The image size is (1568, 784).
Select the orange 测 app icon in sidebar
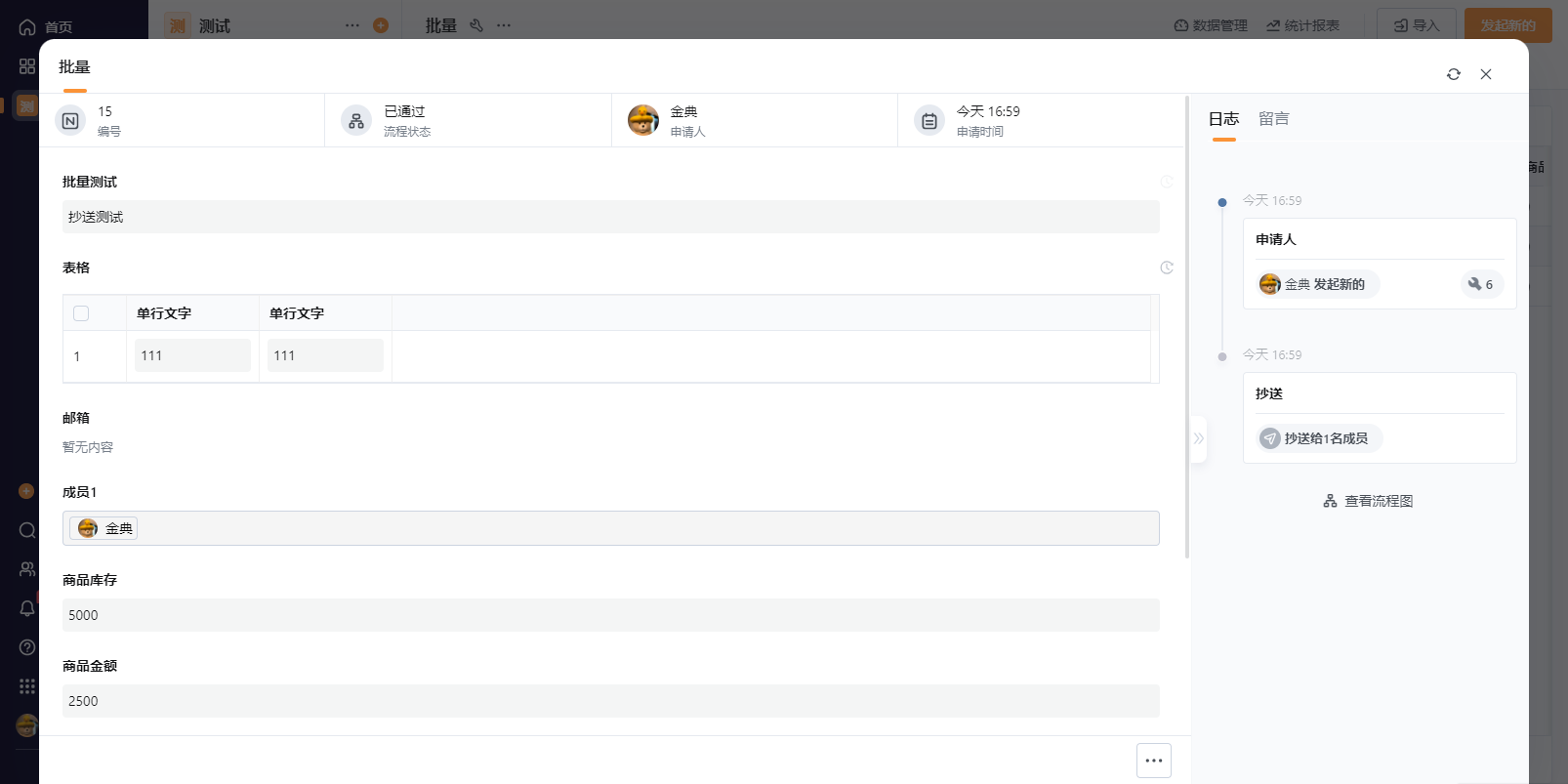27,105
